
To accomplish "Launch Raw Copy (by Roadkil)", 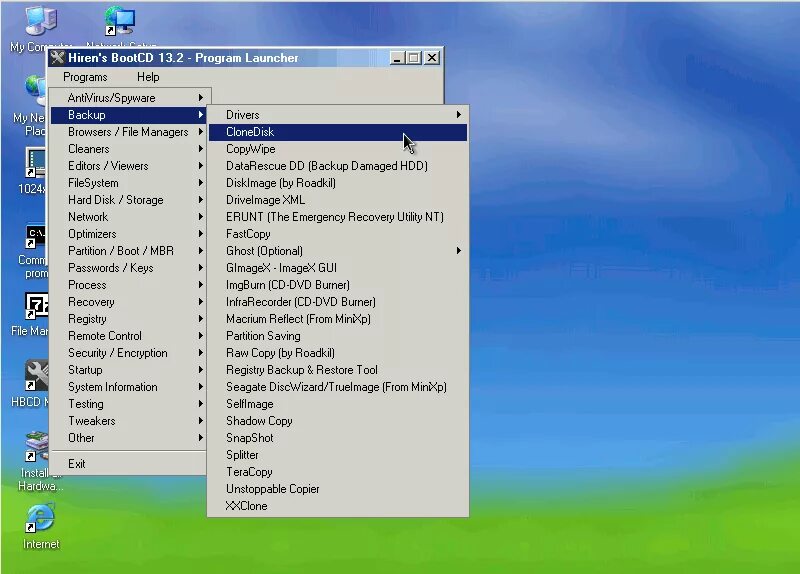I will tap(338, 353).
